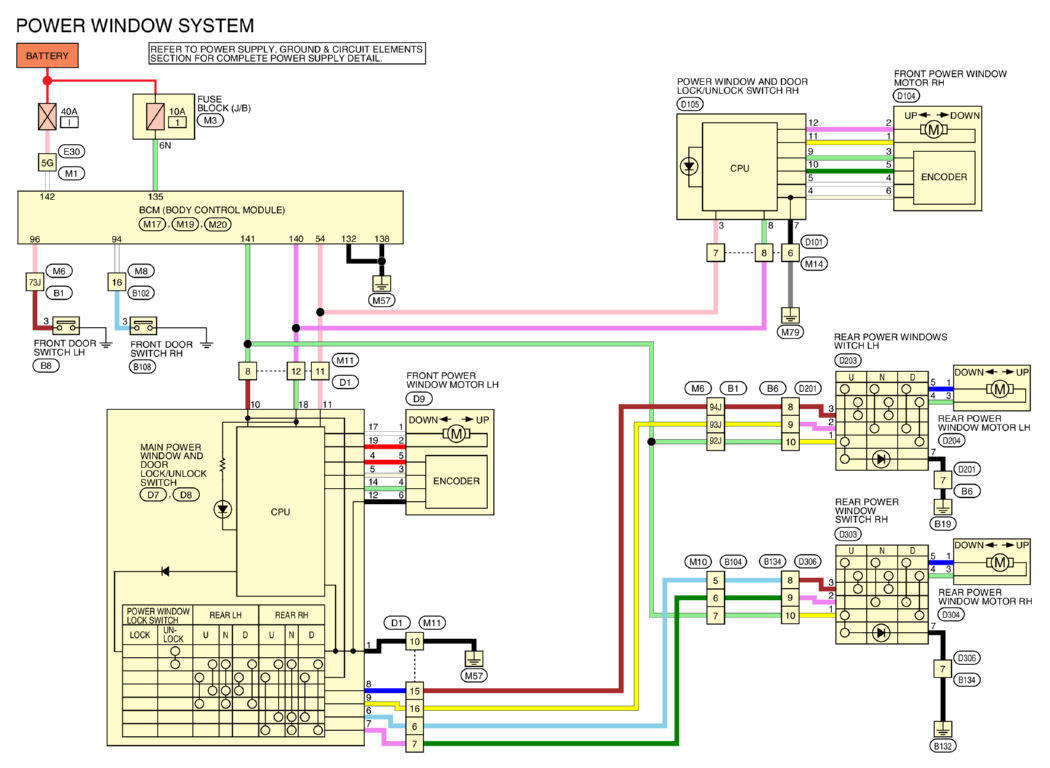Select the D9 connector label
Screen dimensions: 1050x768
[x=419, y=399]
